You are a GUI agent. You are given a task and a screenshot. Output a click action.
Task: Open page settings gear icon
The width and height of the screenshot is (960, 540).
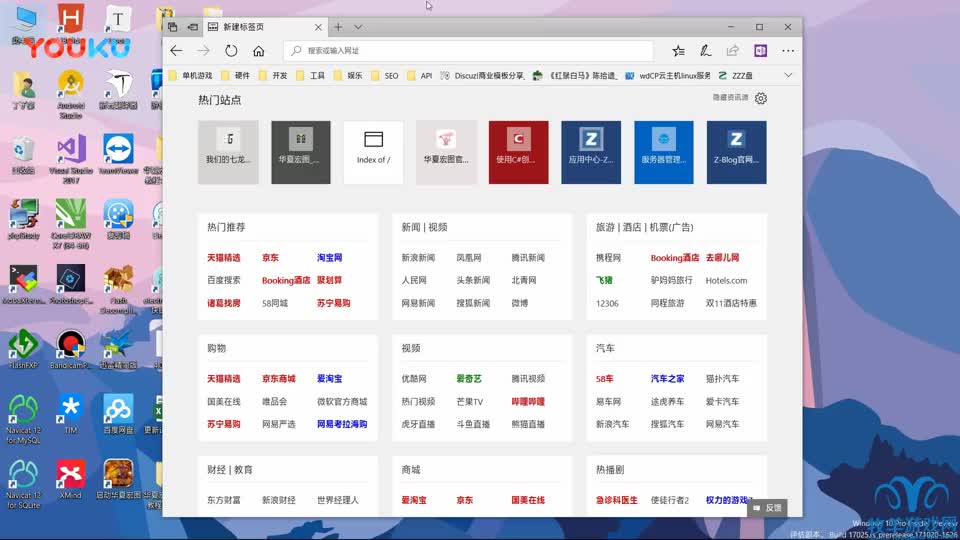tap(760, 98)
